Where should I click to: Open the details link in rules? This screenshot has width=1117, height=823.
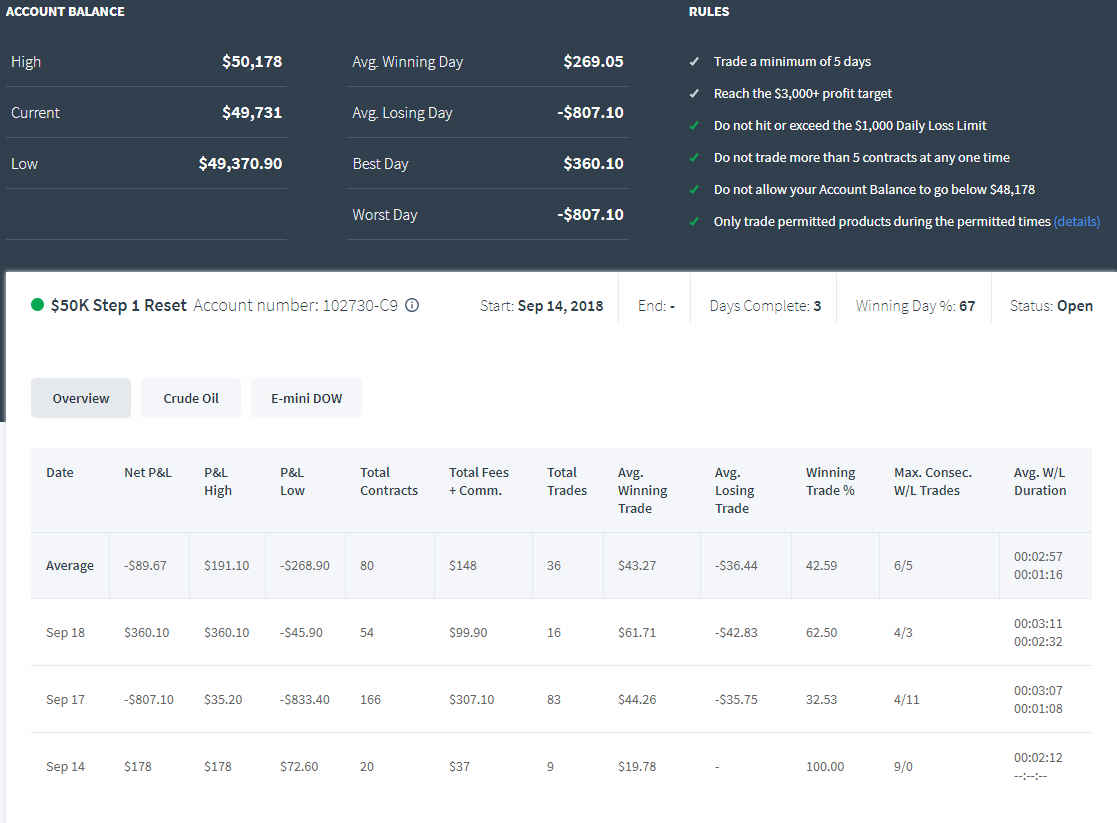click(x=1076, y=222)
